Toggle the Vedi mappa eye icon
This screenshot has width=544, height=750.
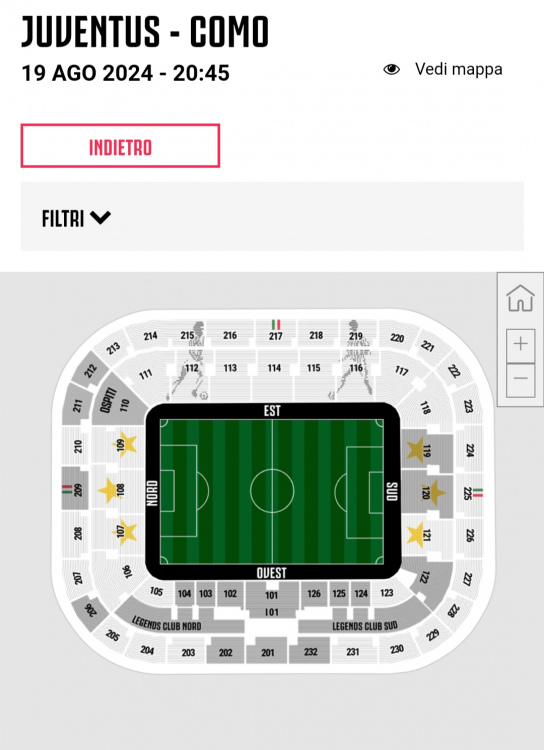pyautogui.click(x=391, y=69)
